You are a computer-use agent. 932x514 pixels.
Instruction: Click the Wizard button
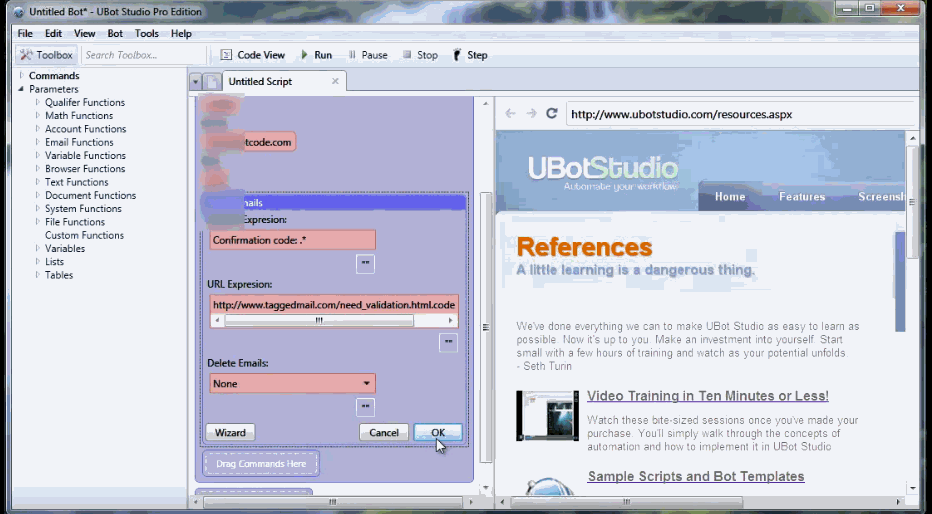230,433
